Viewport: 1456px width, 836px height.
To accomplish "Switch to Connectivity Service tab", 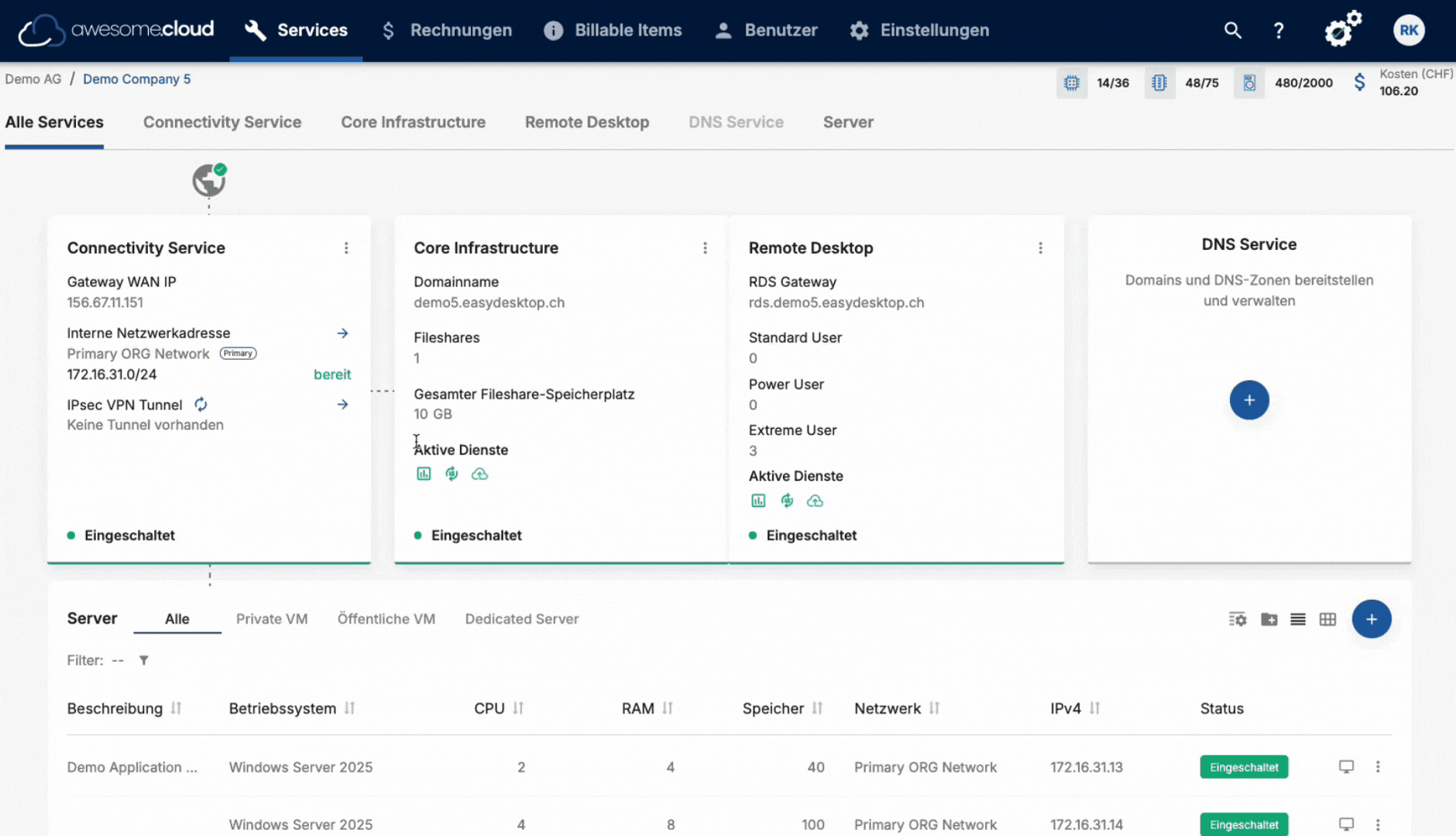I will [x=222, y=122].
